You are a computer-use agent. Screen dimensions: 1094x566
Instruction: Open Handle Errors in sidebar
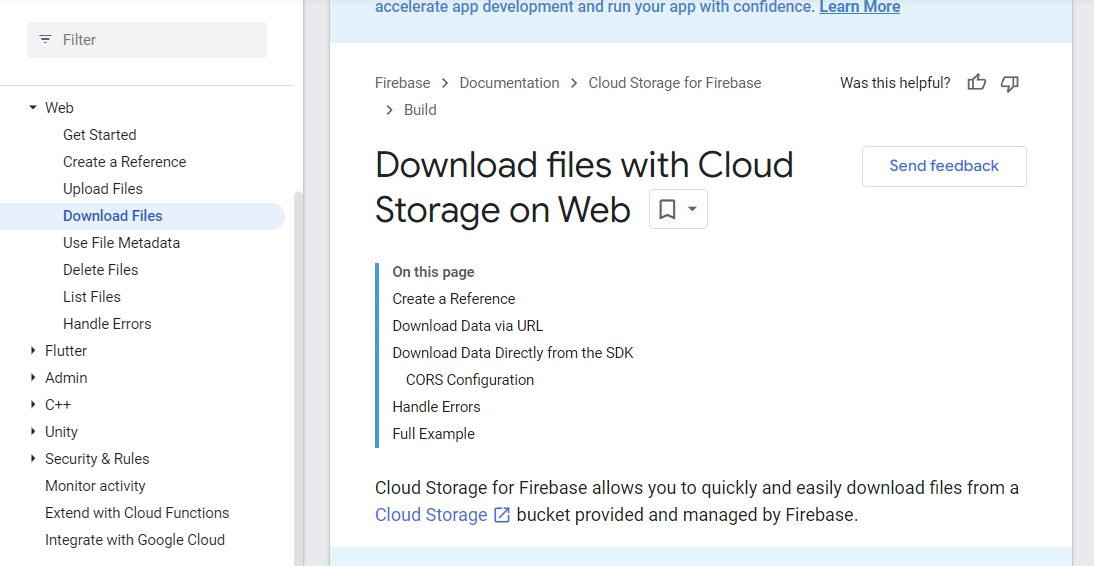tap(107, 324)
